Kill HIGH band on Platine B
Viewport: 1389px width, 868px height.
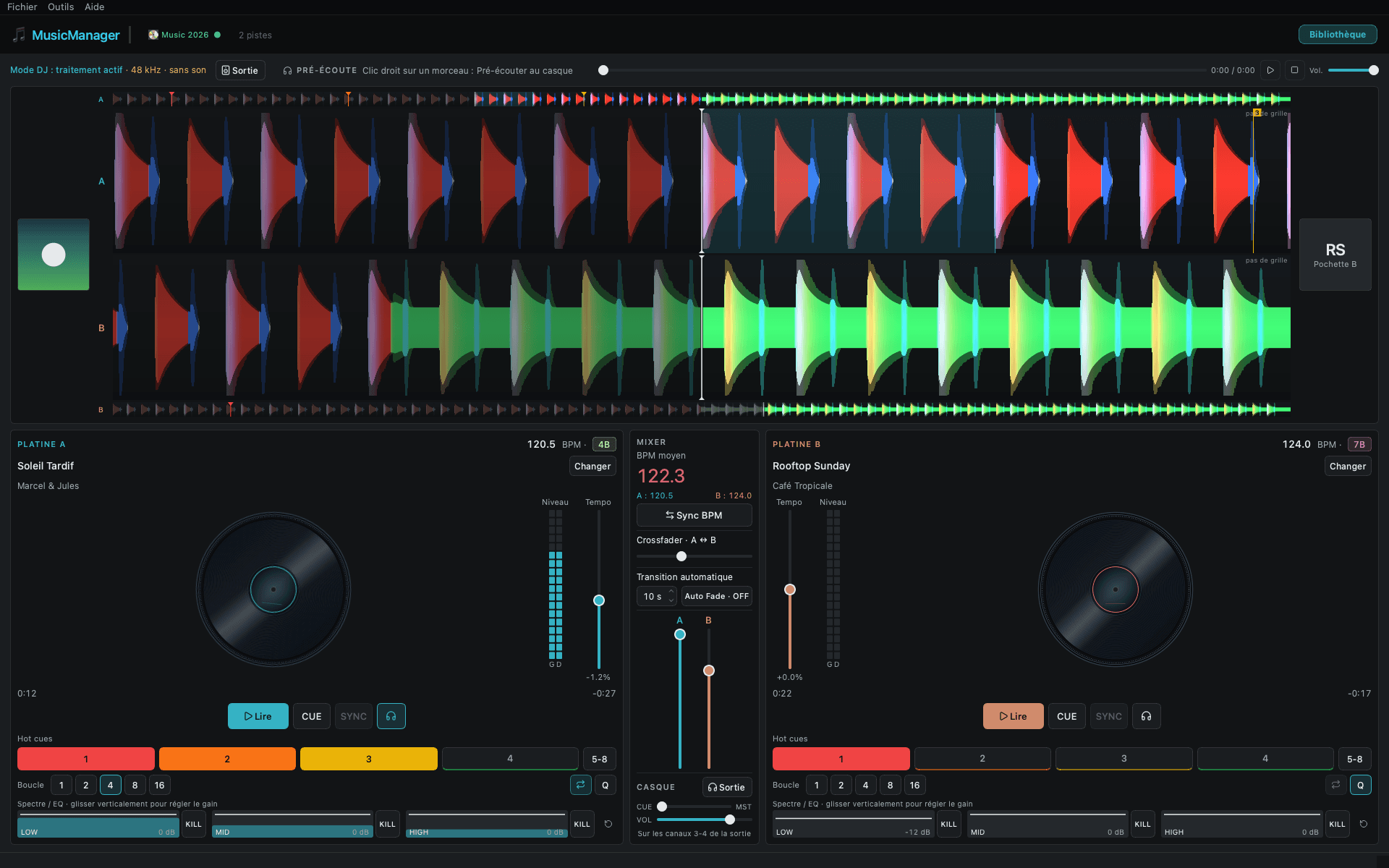(x=1337, y=824)
